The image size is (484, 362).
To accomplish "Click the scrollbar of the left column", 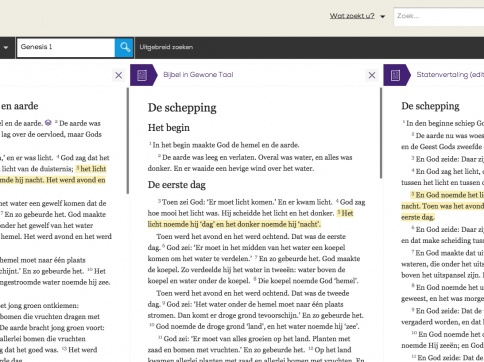I will coord(128,141).
